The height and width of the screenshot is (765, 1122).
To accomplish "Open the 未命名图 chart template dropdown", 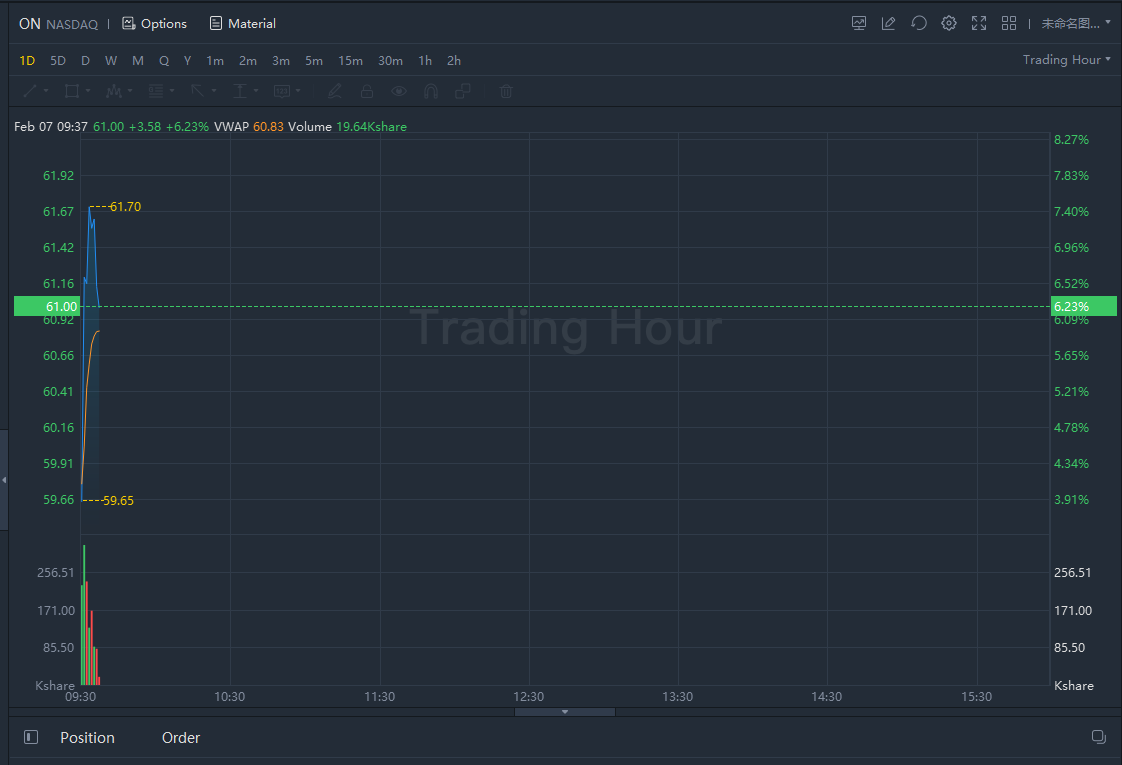I will (1075, 24).
